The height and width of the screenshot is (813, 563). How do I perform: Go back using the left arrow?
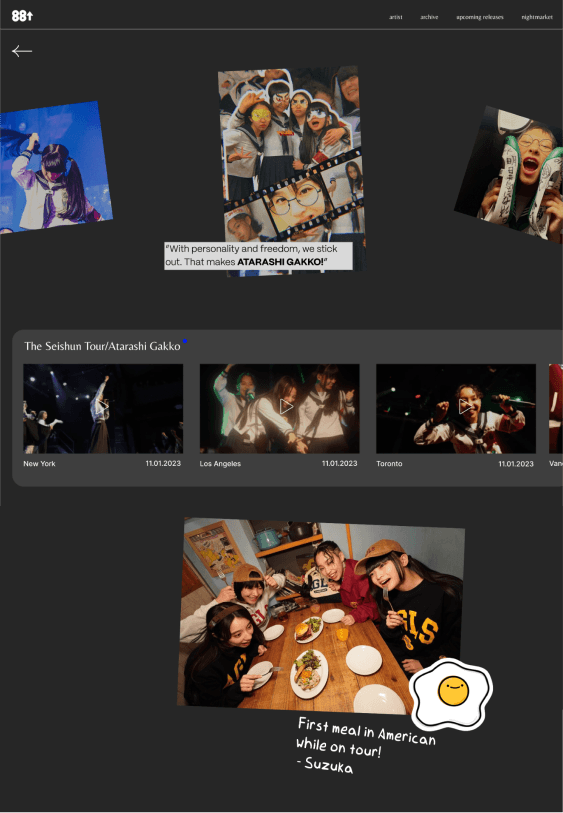pyautogui.click(x=22, y=51)
